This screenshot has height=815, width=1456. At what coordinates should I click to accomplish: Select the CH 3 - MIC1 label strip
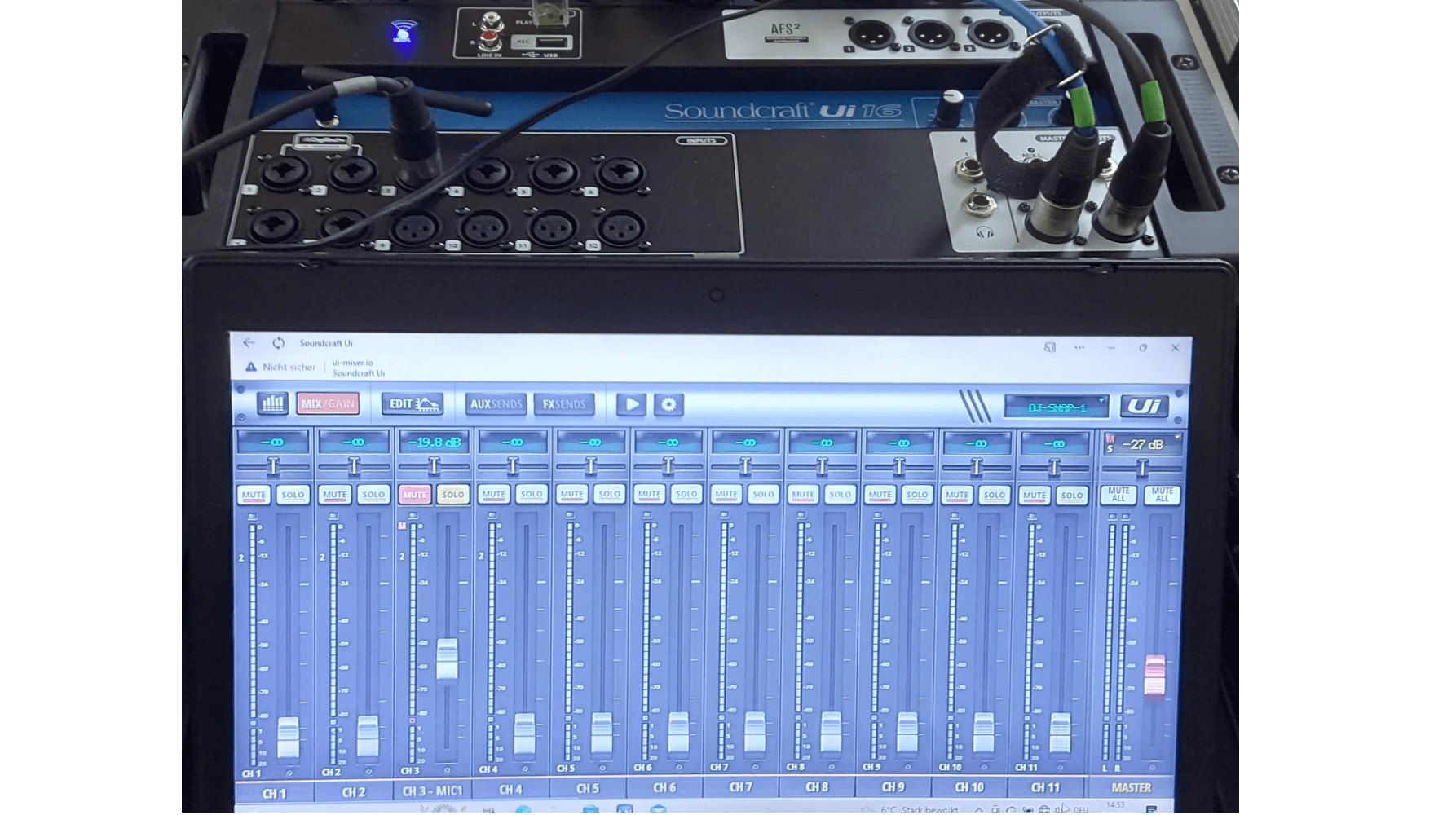[x=432, y=791]
